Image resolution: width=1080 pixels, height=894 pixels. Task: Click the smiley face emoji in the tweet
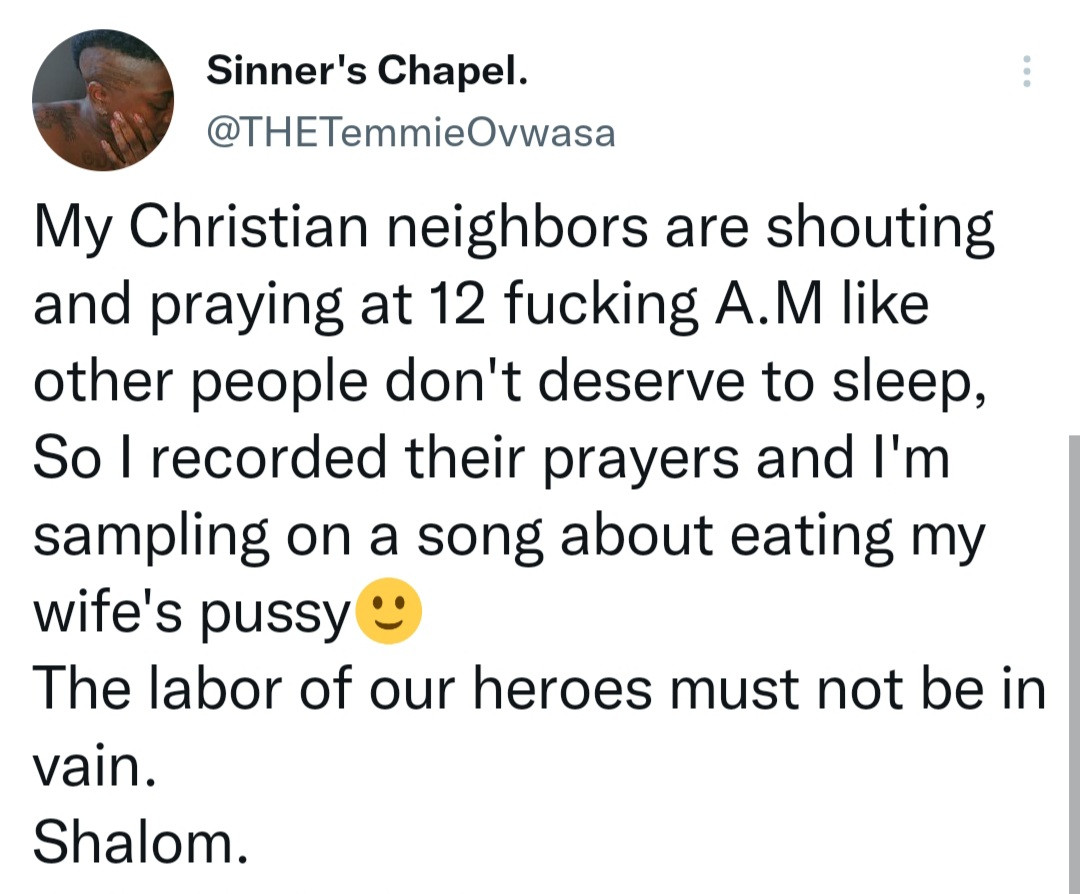point(388,610)
